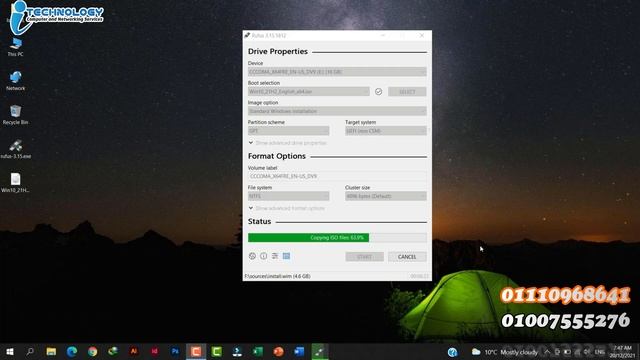
Task: Open the Rufus about info icon
Action: [264, 256]
